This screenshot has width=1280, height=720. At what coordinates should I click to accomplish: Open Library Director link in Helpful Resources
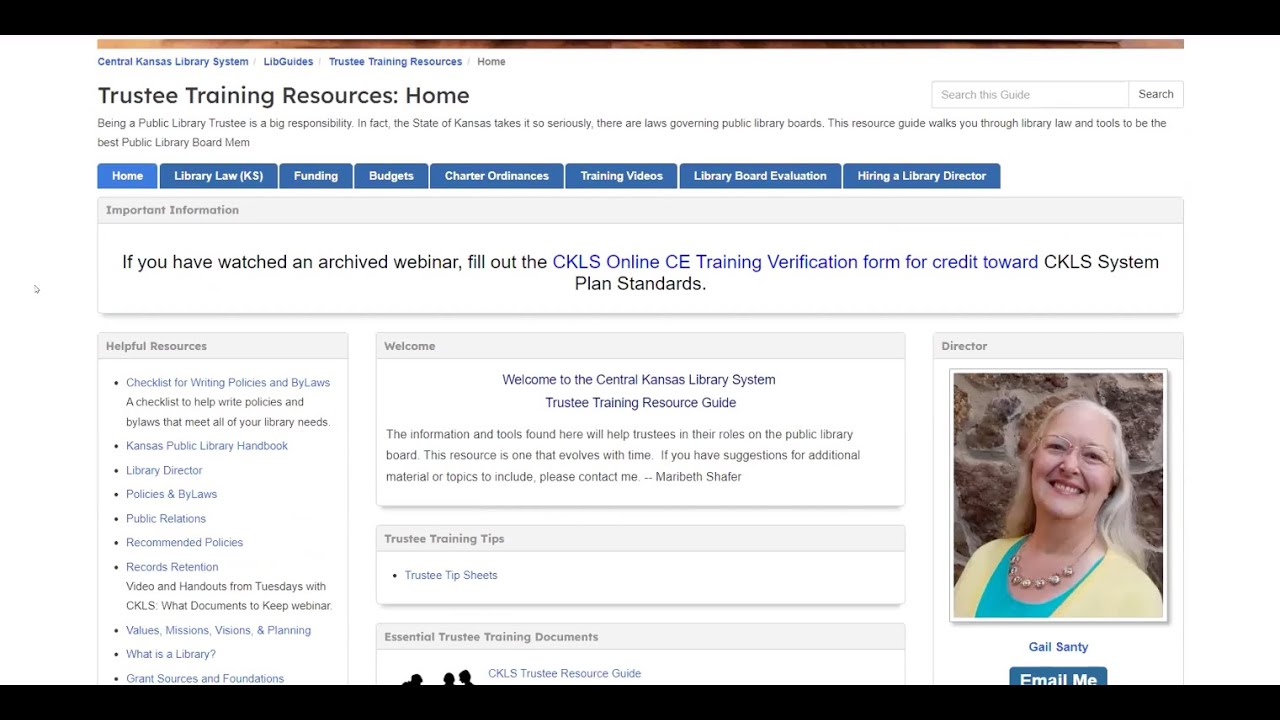coord(164,470)
